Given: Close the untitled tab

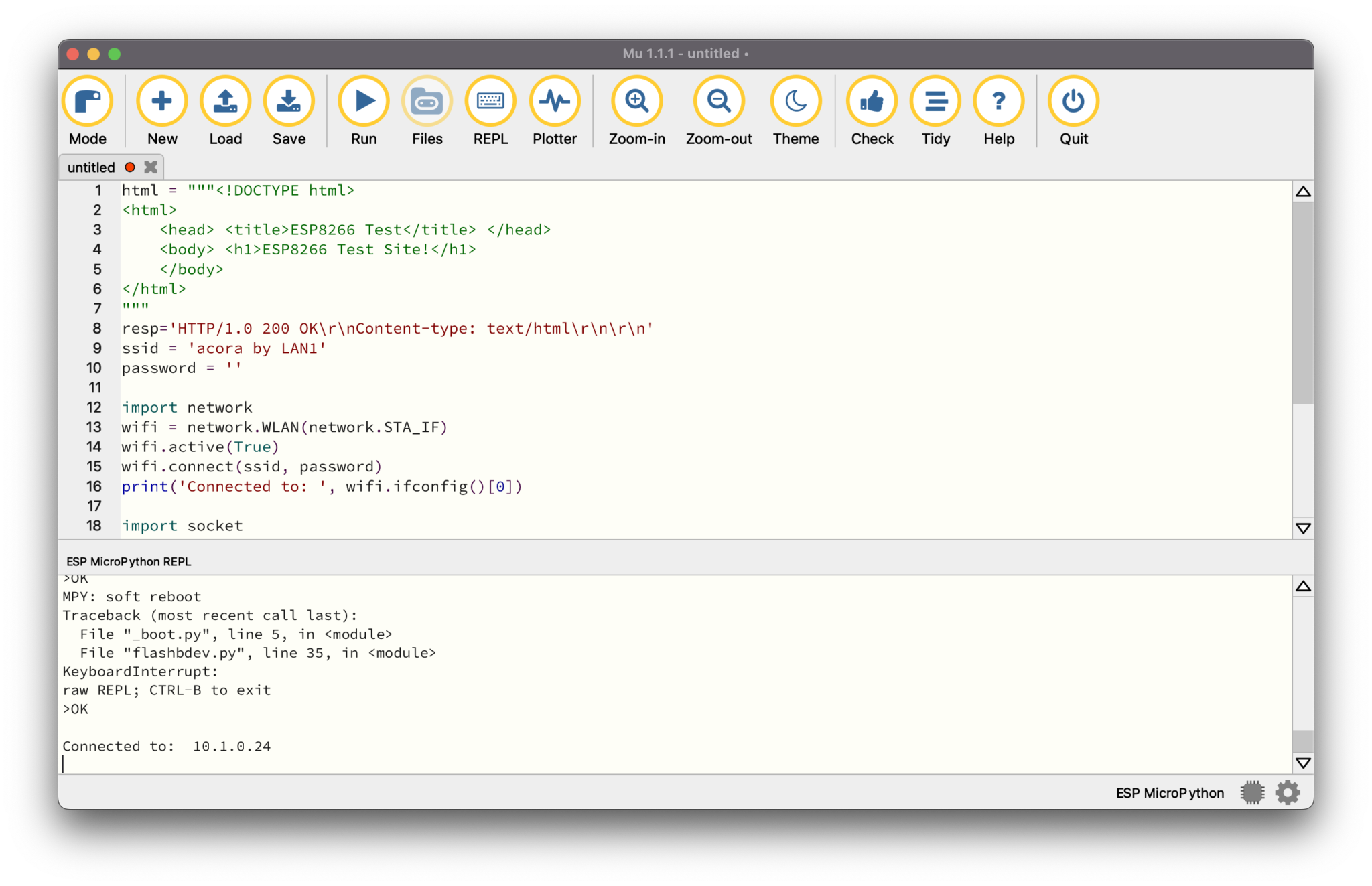Looking at the screenshot, I should pos(150,167).
